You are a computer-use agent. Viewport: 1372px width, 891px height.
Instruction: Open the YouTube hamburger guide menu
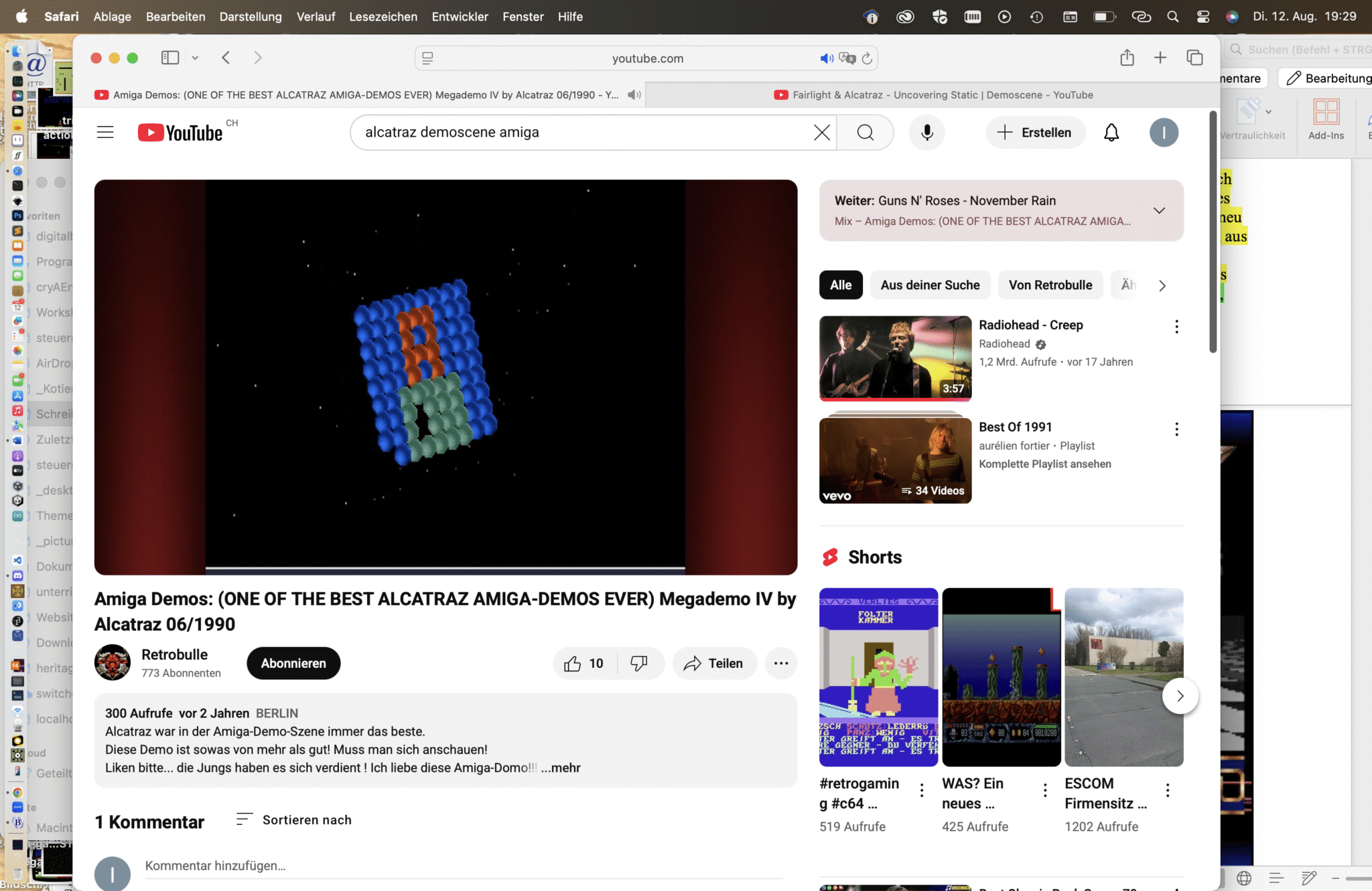coord(105,132)
